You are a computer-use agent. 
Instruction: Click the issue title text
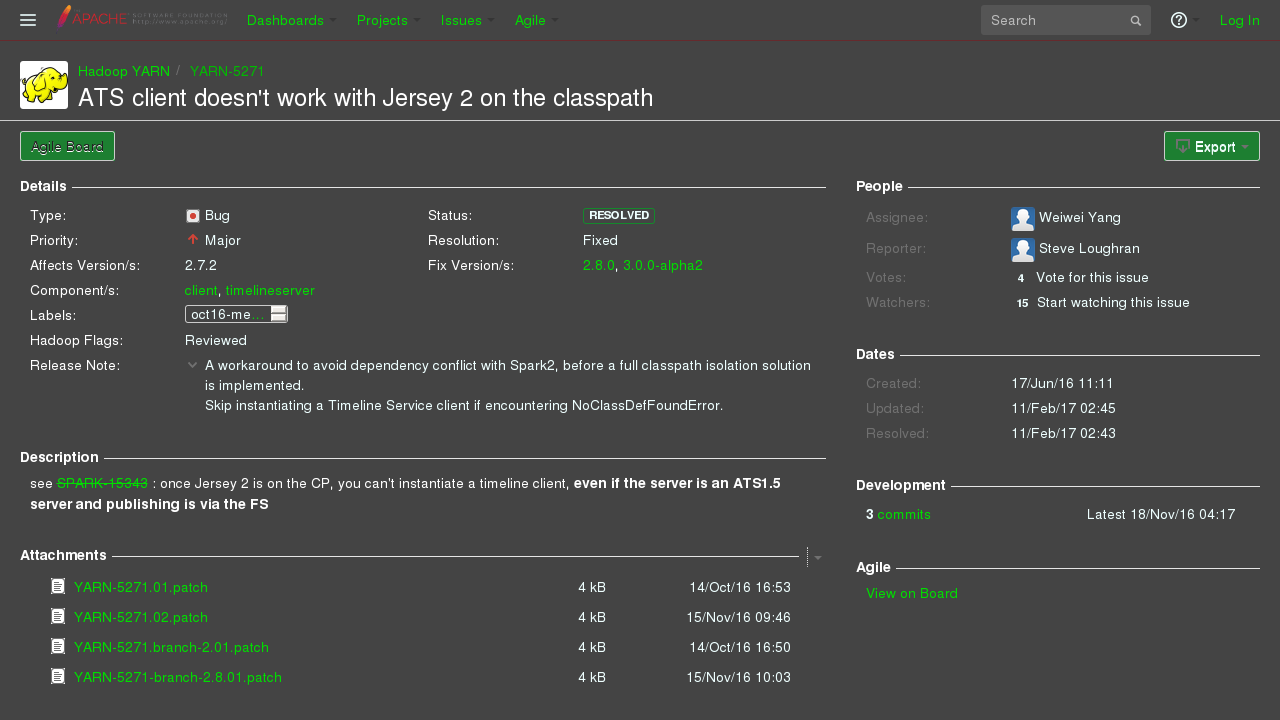pos(365,97)
